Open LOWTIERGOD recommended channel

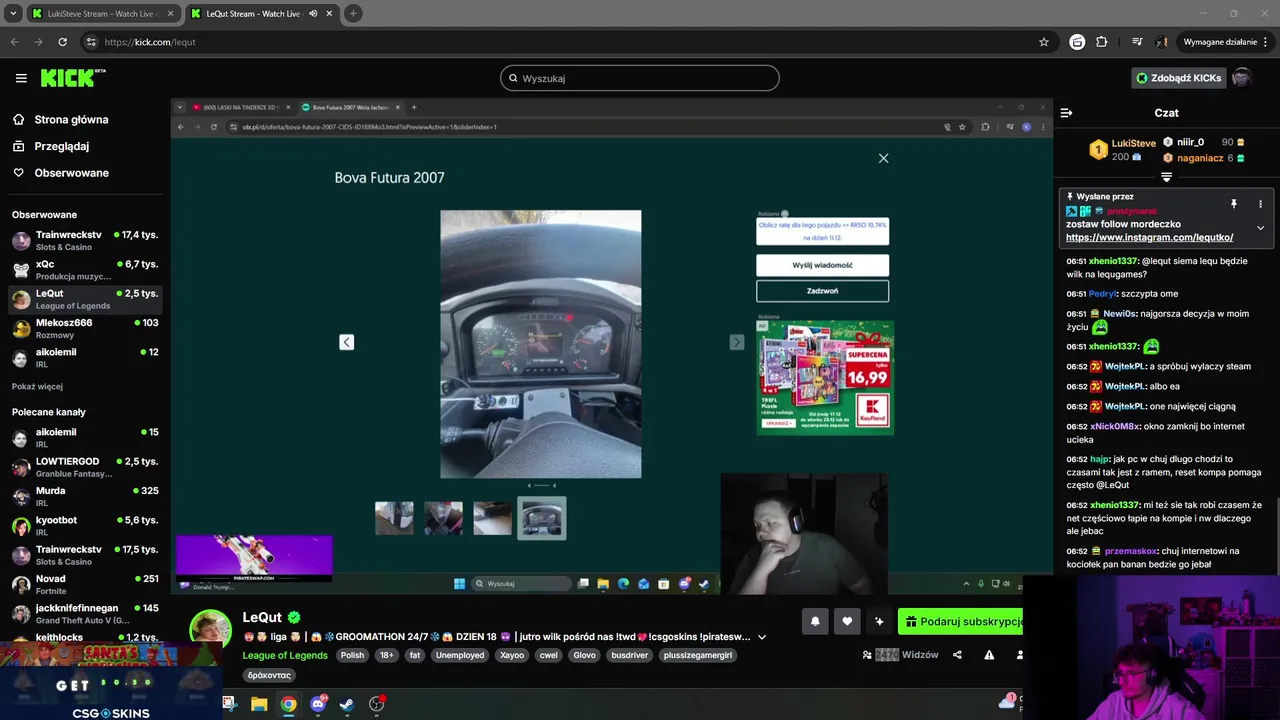[85, 467]
